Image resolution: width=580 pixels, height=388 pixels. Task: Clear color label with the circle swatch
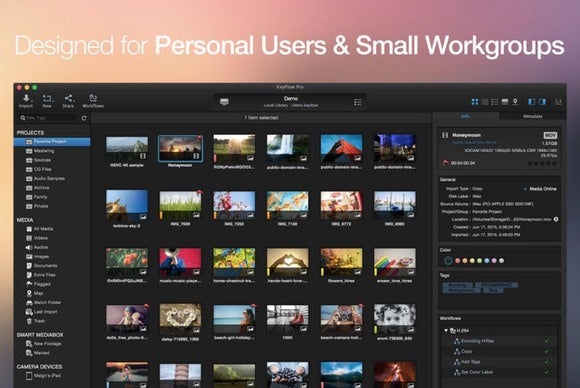tap(448, 261)
